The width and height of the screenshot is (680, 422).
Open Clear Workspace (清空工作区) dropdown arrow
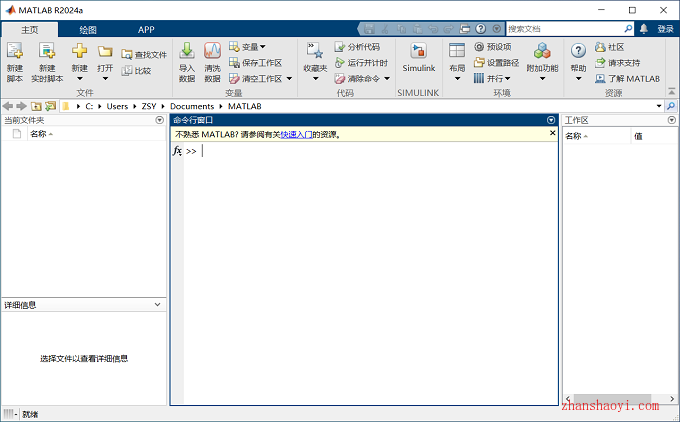289,79
